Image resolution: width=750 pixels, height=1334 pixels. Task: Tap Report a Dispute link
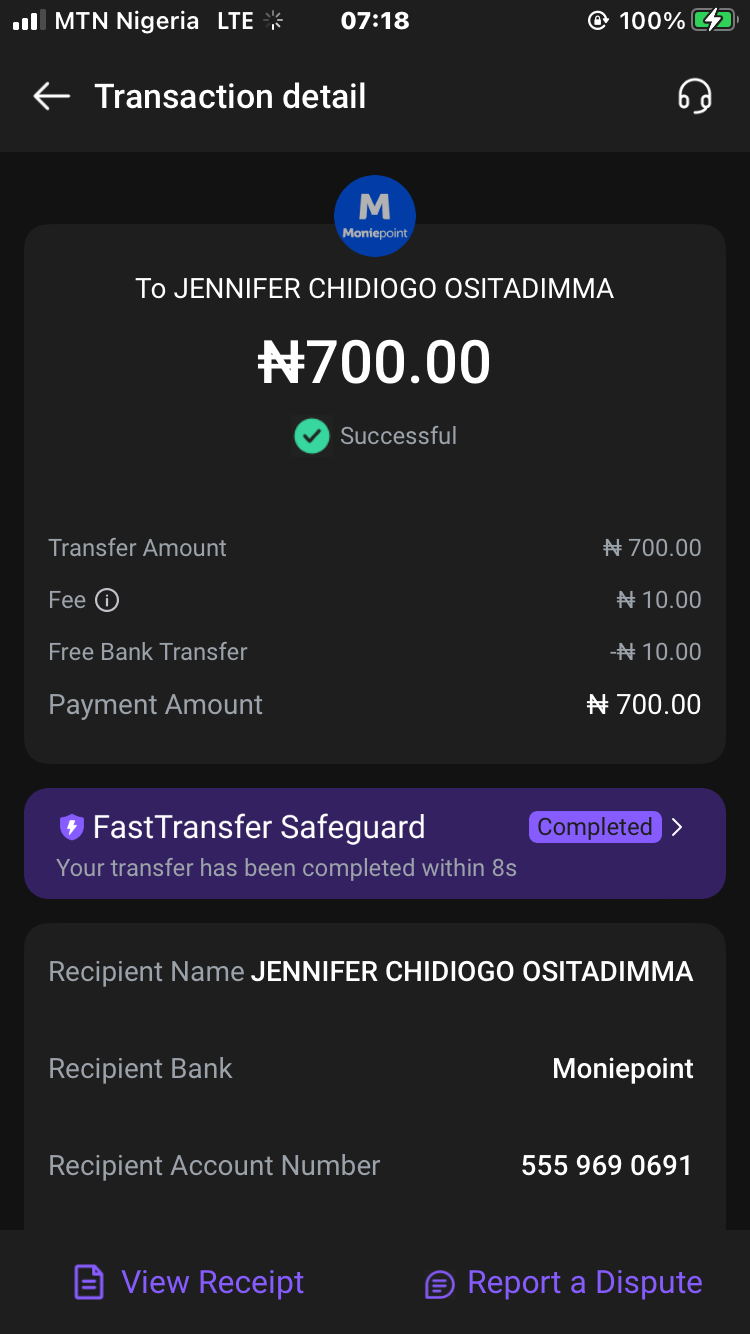click(x=584, y=1282)
